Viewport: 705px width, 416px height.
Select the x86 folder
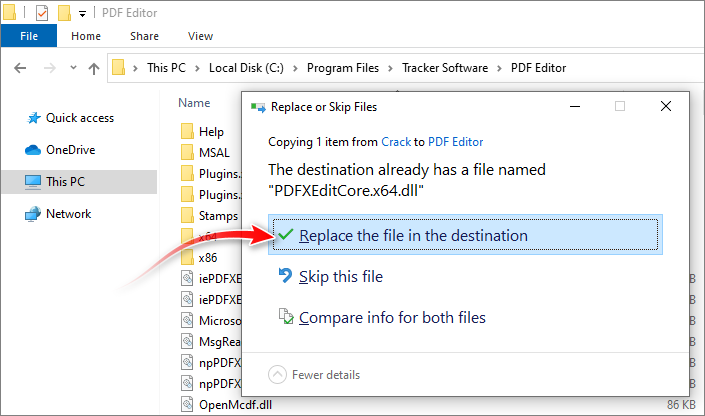[x=208, y=258]
